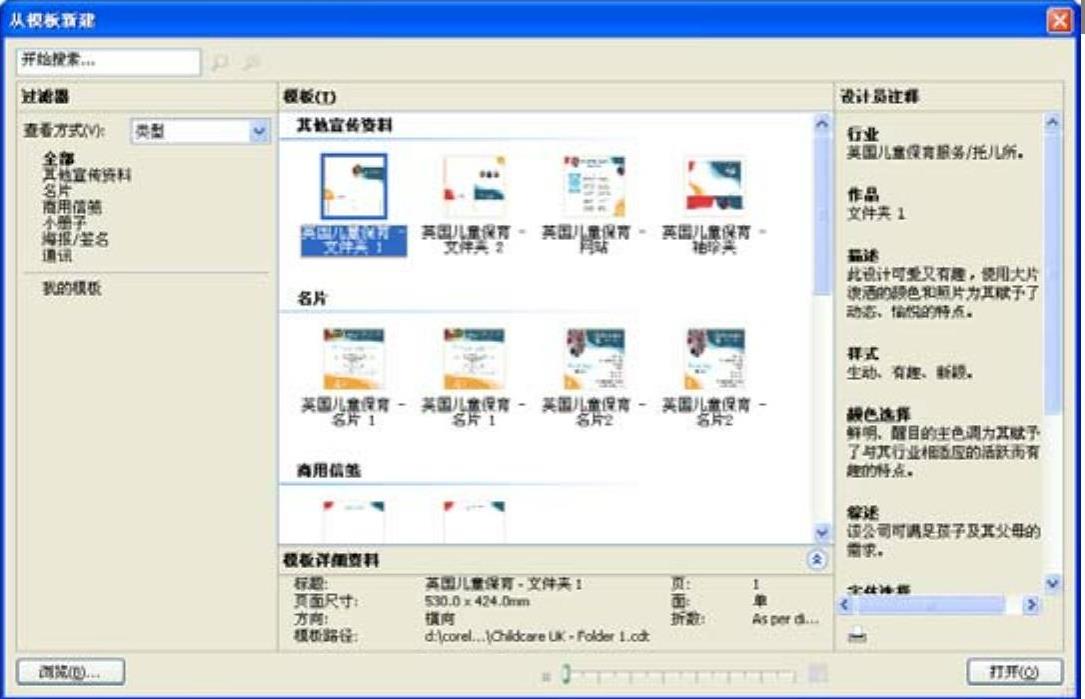The image size is (1085, 699).
Task: Click in the 开始搜索 search field
Action: pos(109,61)
